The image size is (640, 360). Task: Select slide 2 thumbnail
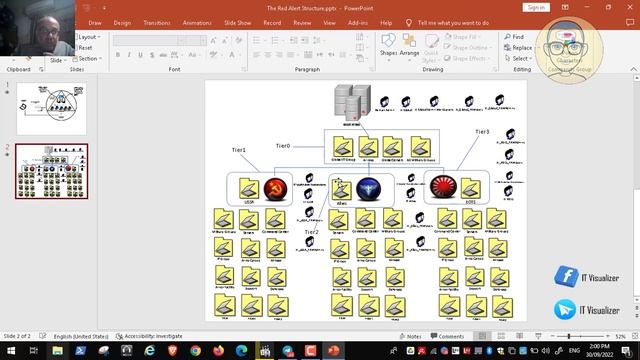[51, 171]
